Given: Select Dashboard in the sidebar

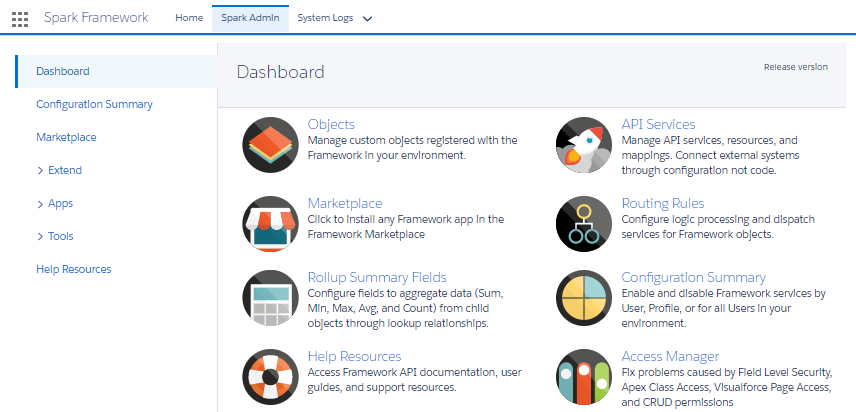Looking at the screenshot, I should pyautogui.click(x=116, y=71).
